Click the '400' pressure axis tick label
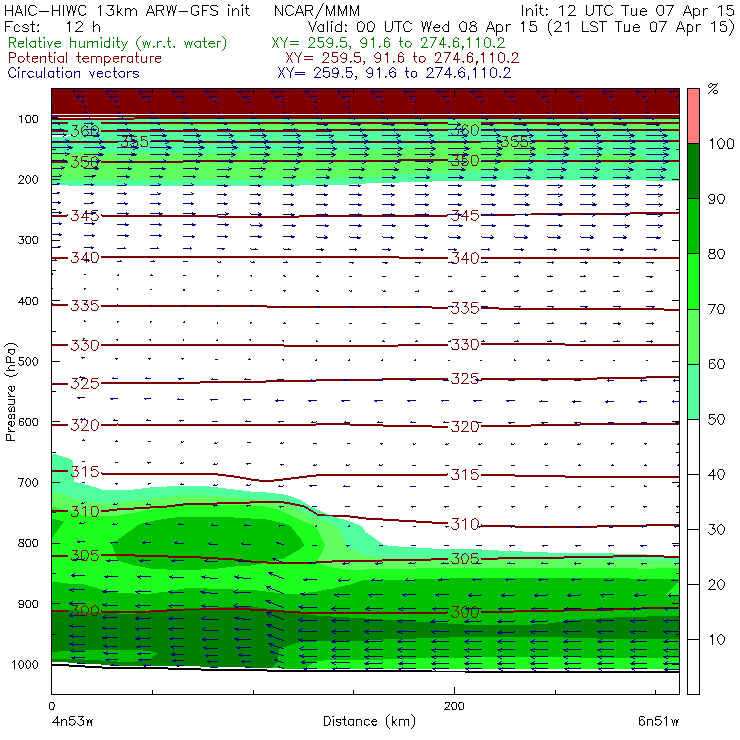The image size is (740, 740). [x=28, y=301]
